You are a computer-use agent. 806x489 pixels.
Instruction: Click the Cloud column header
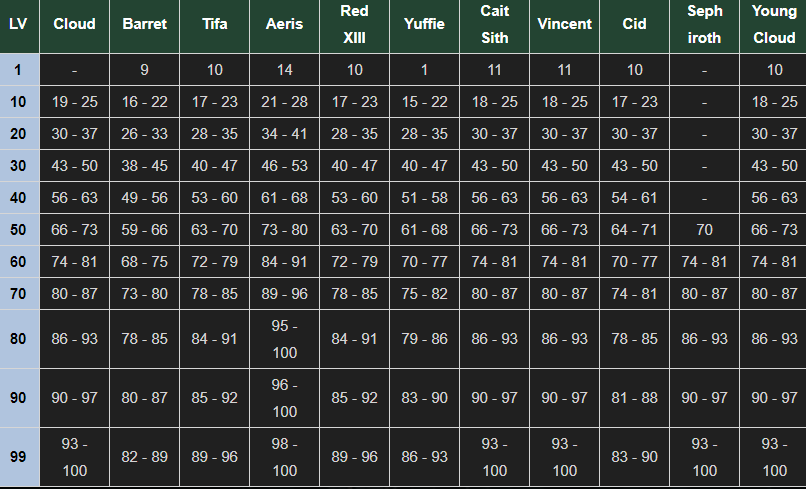[75, 24]
